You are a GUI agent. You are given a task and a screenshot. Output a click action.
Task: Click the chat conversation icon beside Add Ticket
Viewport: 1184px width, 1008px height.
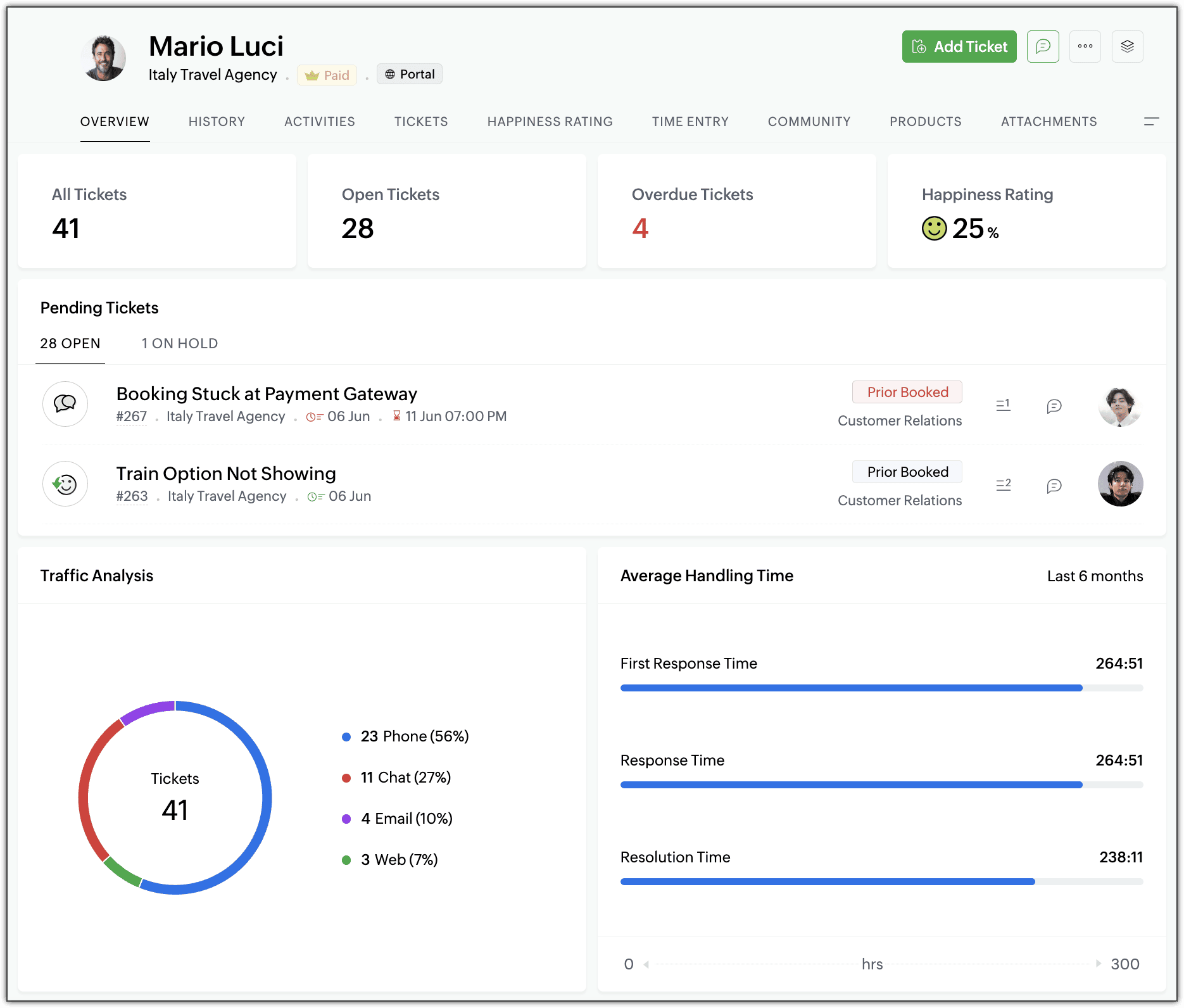(1042, 47)
